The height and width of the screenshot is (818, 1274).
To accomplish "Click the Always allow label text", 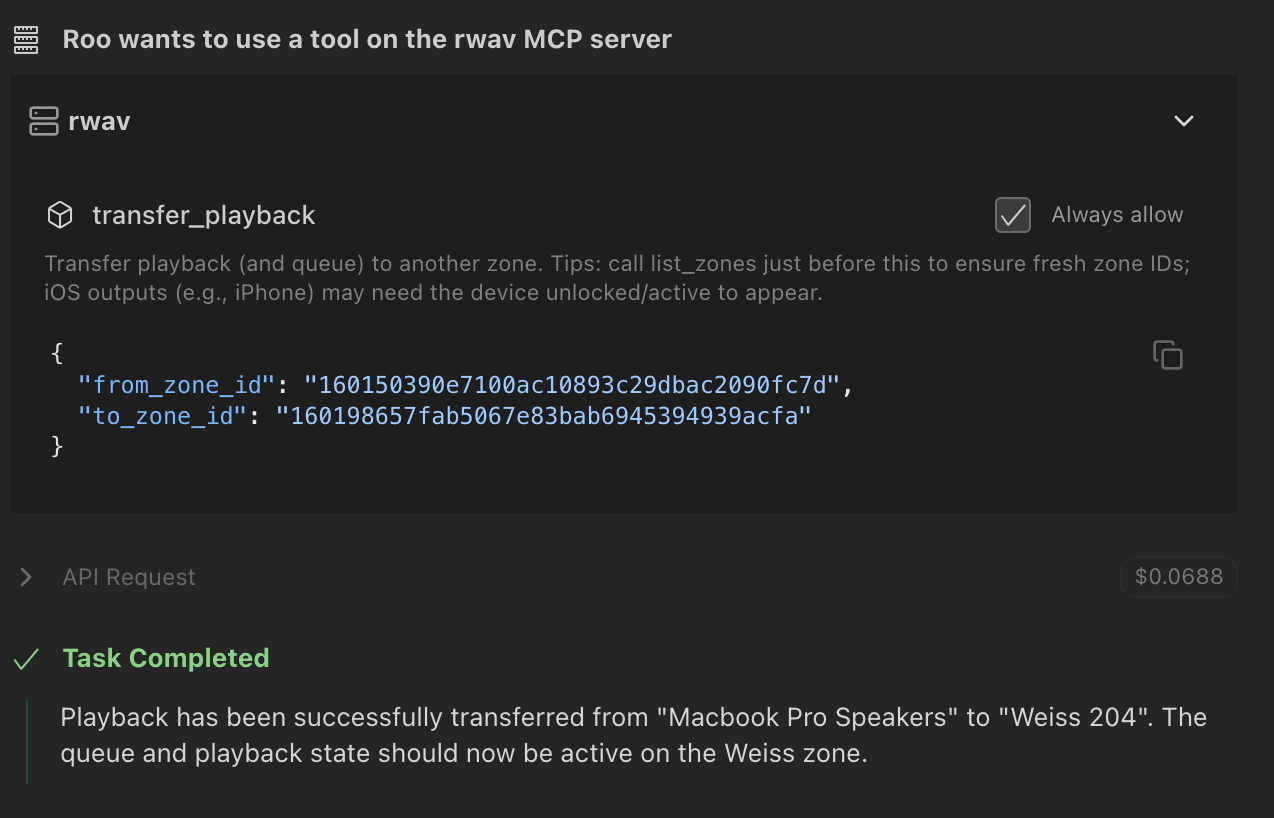I will (1117, 215).
